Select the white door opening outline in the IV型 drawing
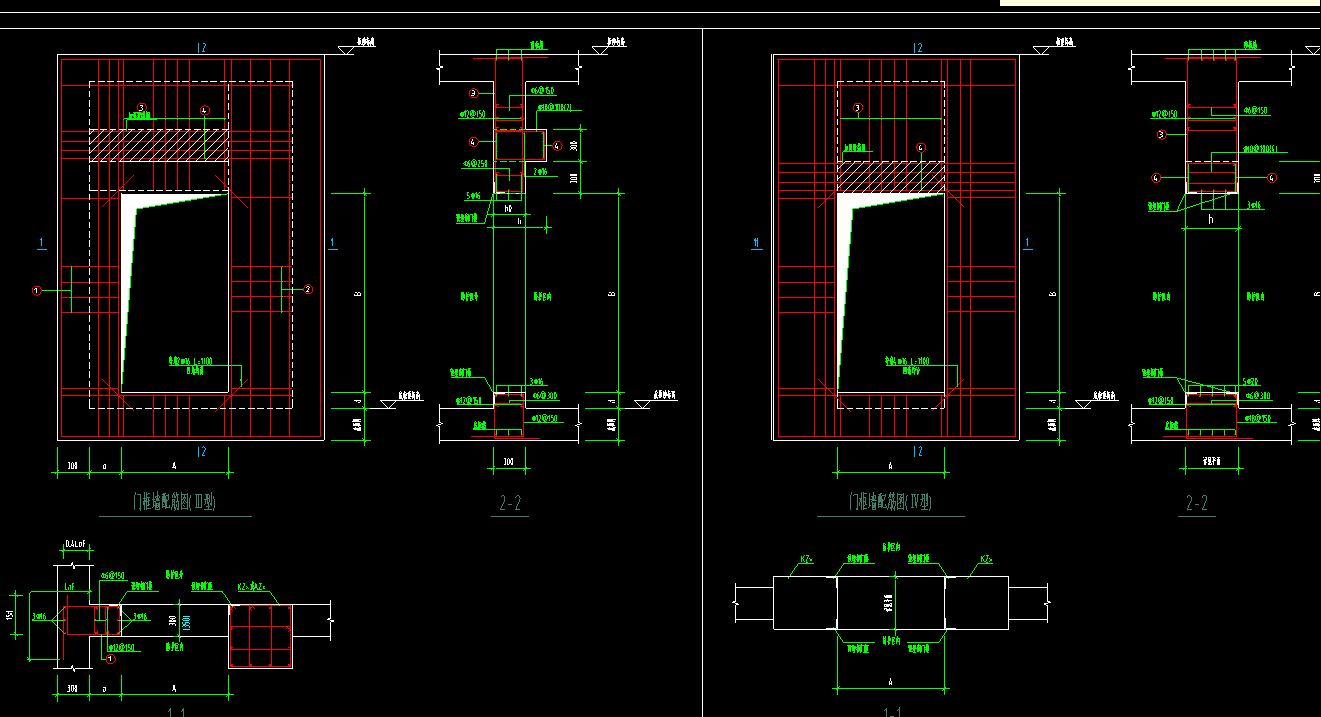Screen dimensions: 1321x717 (x=891, y=293)
